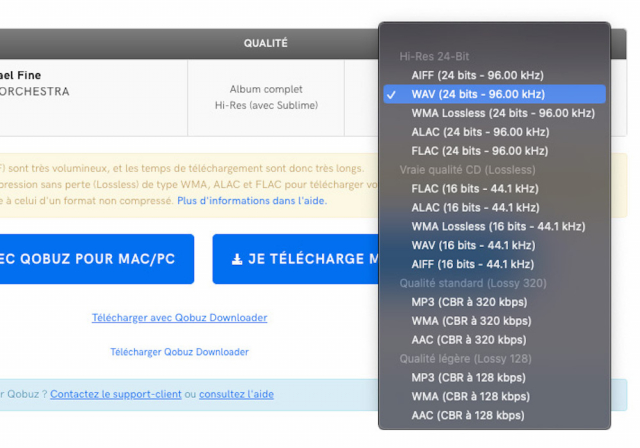640x448 pixels.
Task: Click the ORCHESTRA artist text
Action: click(x=35, y=91)
